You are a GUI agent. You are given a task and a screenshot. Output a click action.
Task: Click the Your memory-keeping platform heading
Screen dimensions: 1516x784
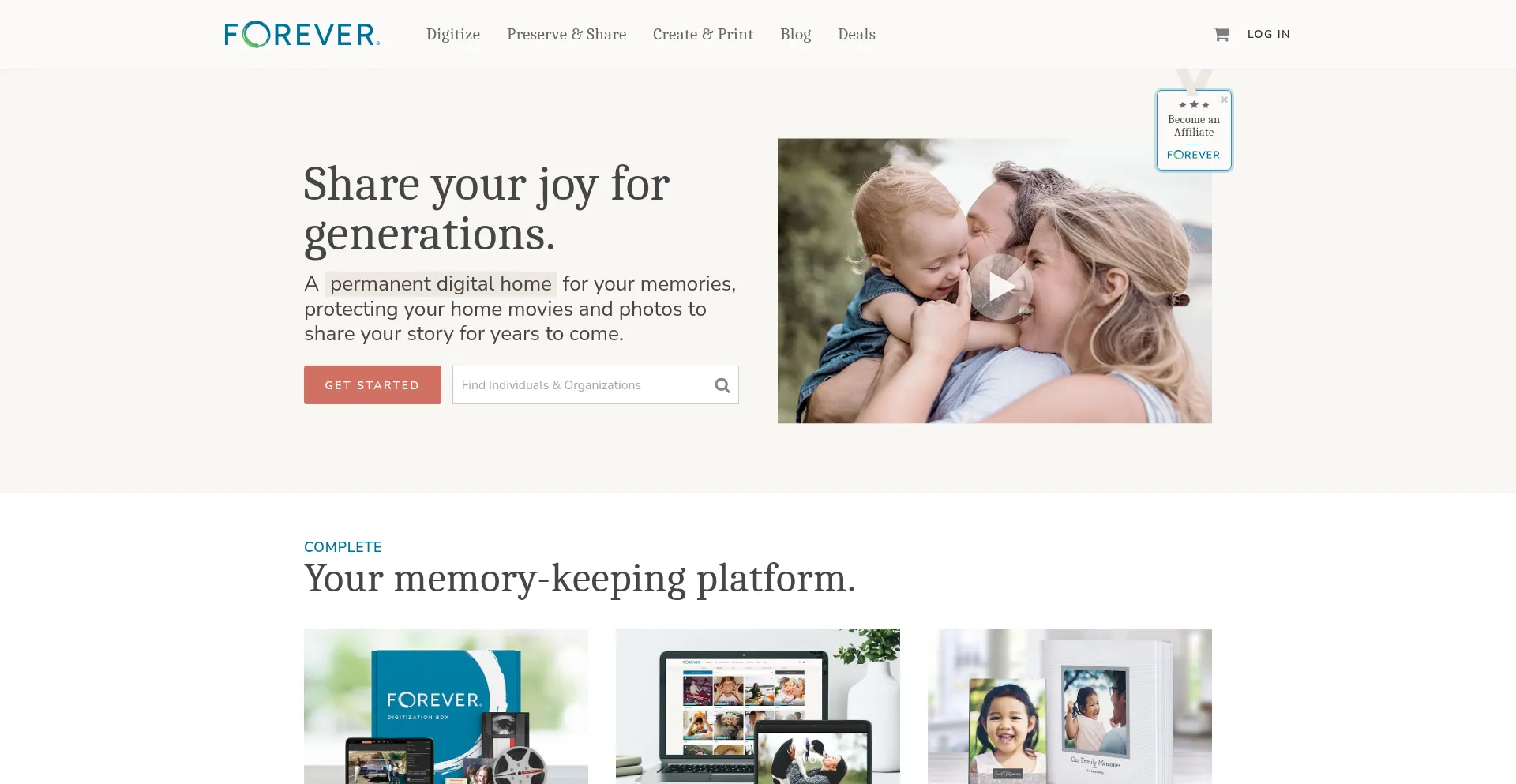coord(580,579)
